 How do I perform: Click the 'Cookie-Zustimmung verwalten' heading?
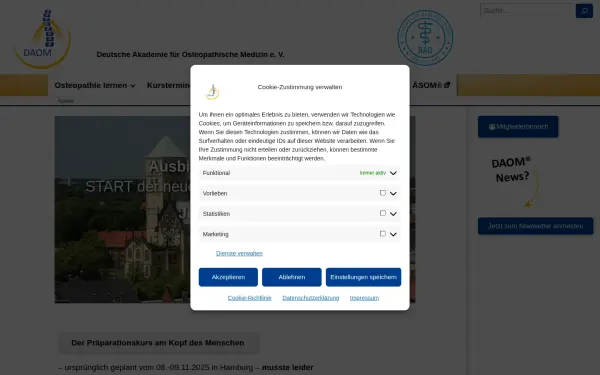tap(300, 87)
